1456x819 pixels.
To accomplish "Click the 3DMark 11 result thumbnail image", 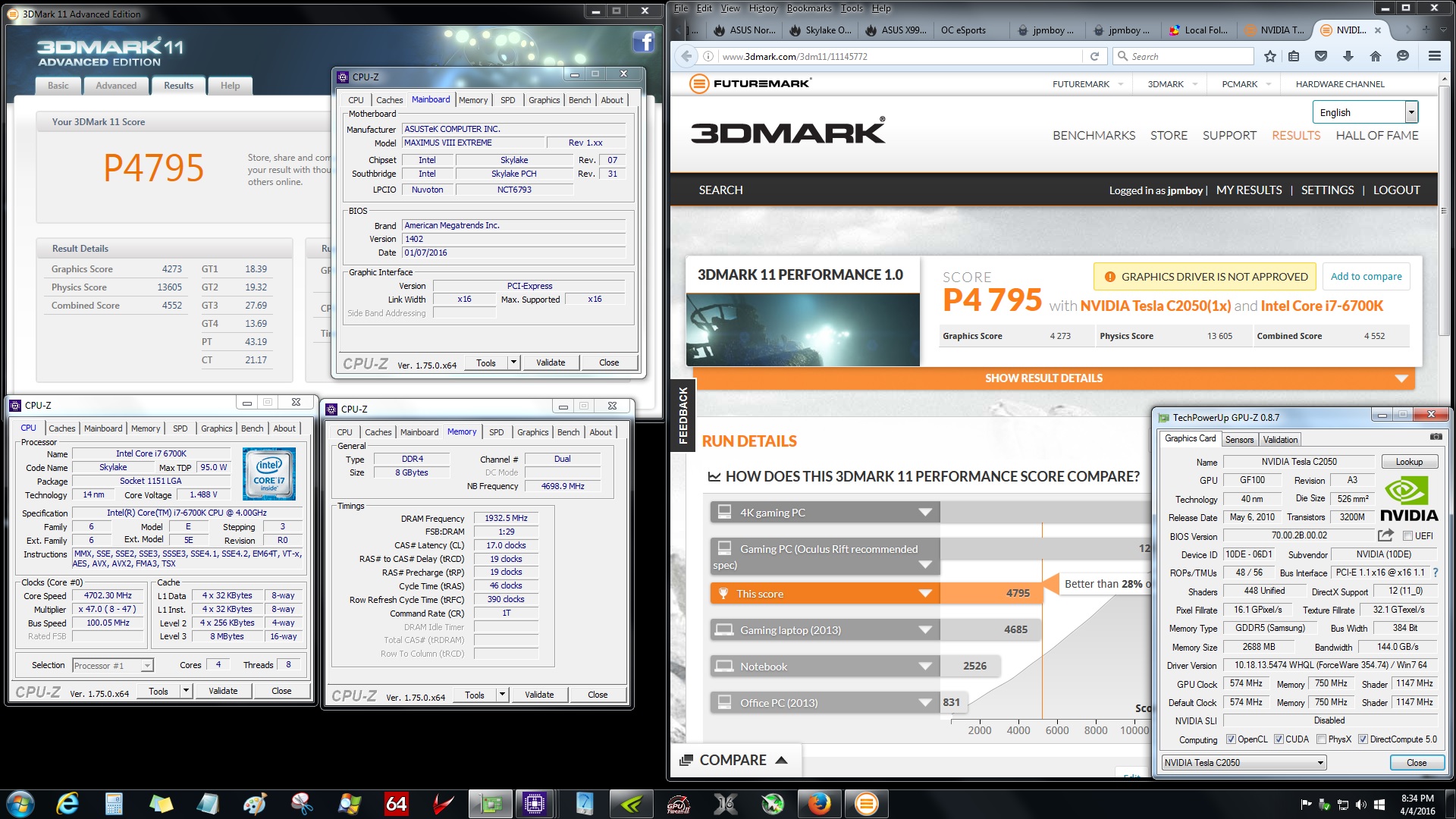I will click(802, 330).
